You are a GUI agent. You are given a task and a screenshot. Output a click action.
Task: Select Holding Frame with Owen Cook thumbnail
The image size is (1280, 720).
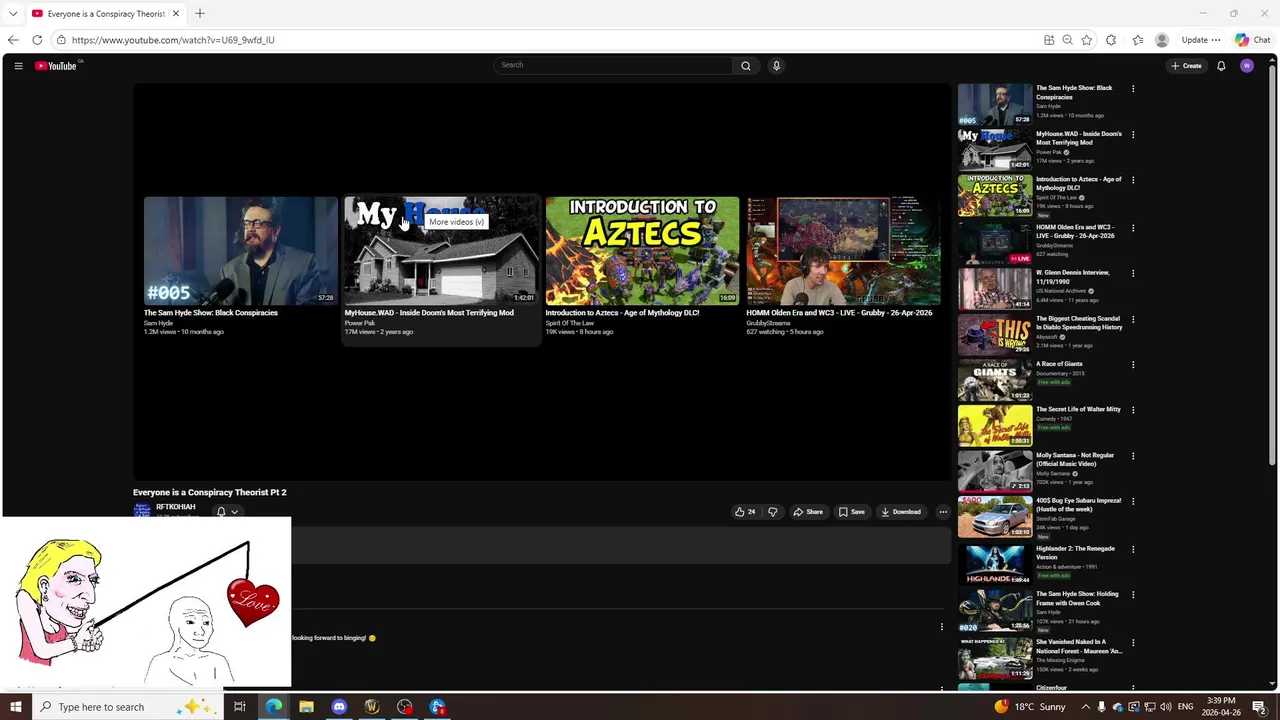(x=995, y=609)
